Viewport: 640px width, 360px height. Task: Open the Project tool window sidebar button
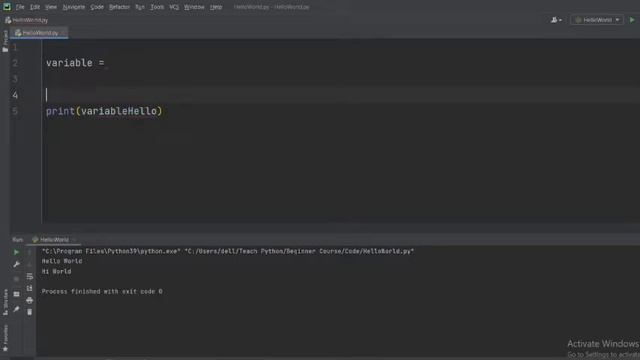5,41
